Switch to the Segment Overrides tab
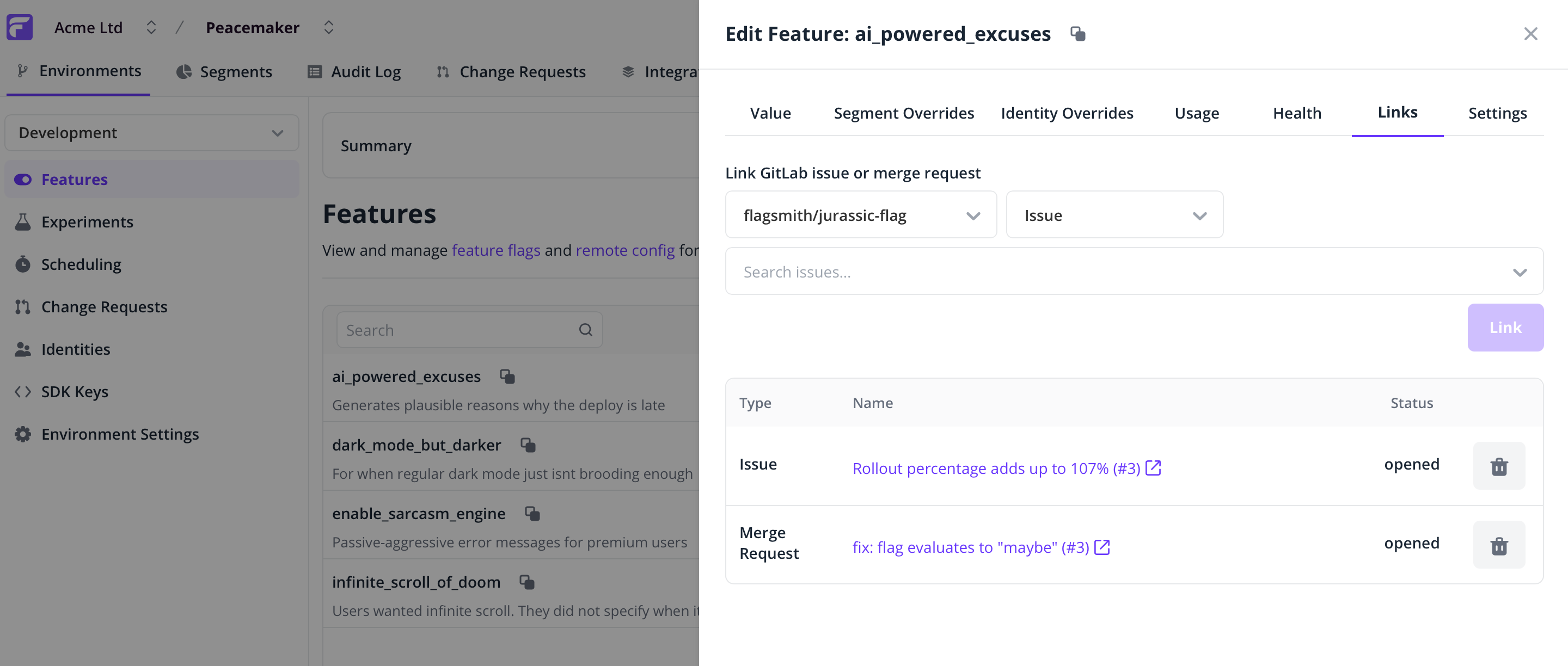Viewport: 1568px width, 666px height. (903, 113)
